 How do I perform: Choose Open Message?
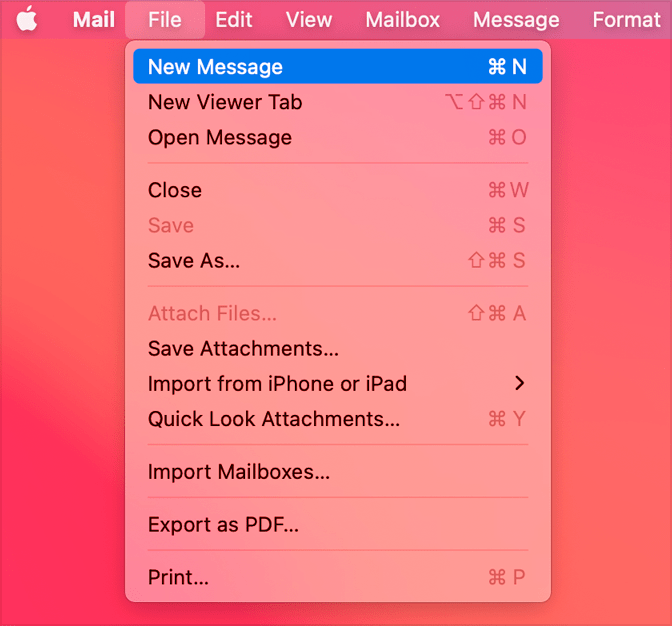click(x=338, y=138)
